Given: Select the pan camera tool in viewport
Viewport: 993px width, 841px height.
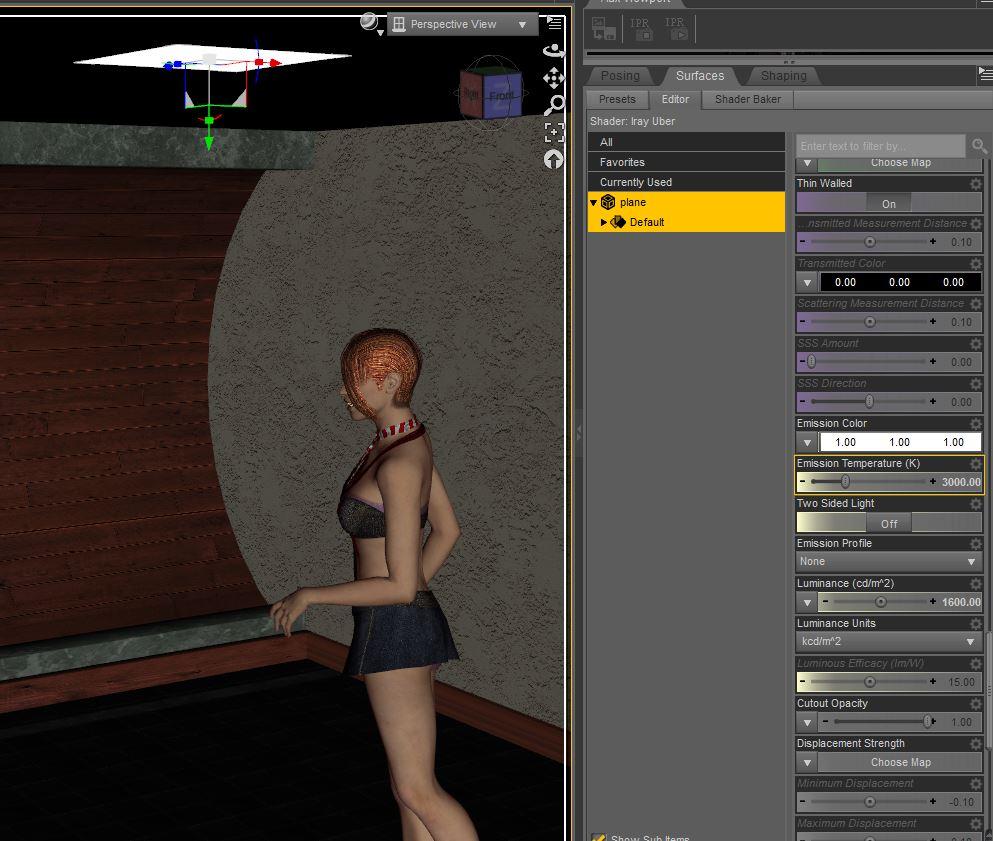Looking at the screenshot, I should (x=554, y=78).
